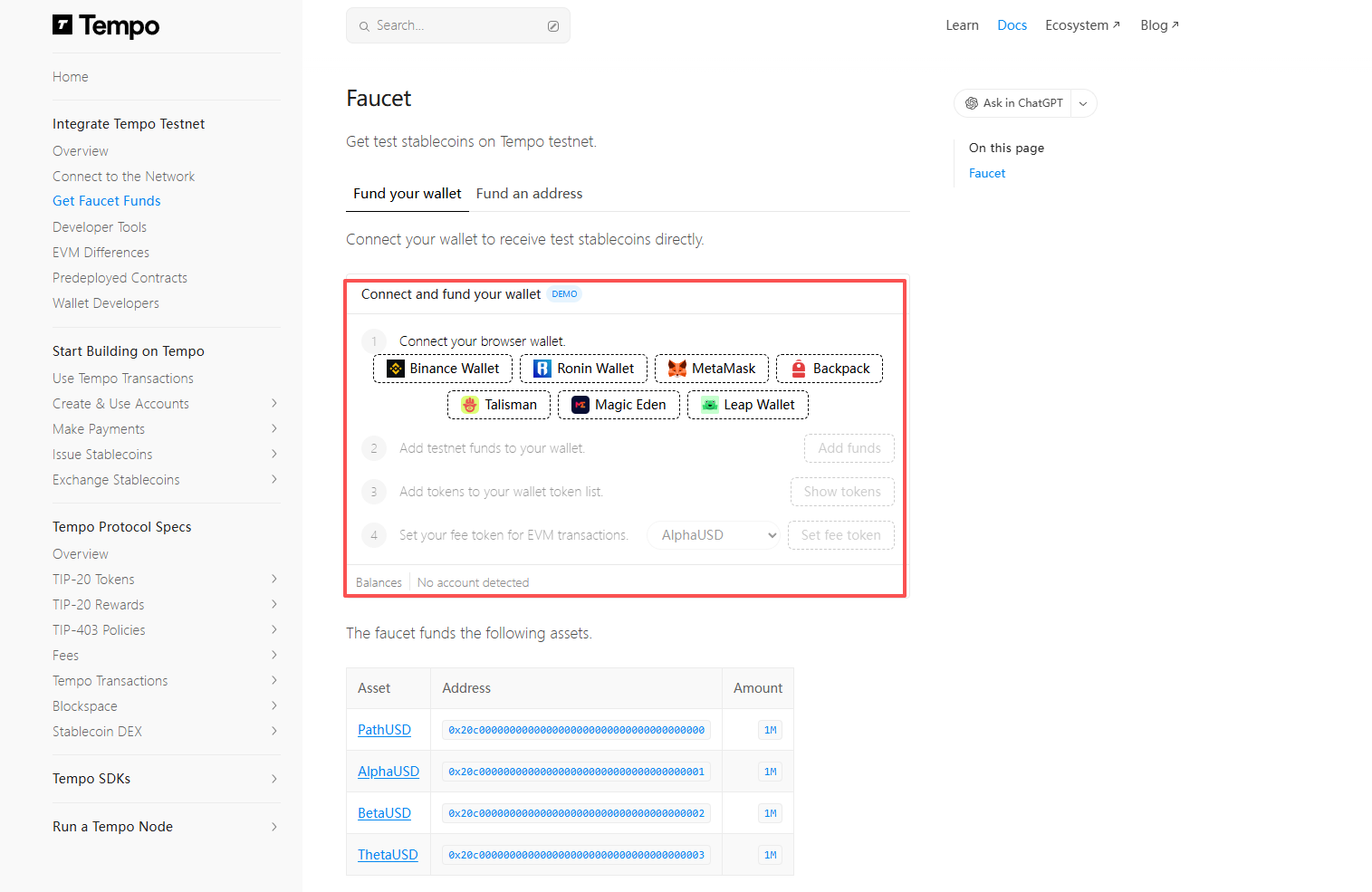This screenshot has width=1372, height=892.
Task: Choose the Talisman wallet icon
Action: (470, 405)
